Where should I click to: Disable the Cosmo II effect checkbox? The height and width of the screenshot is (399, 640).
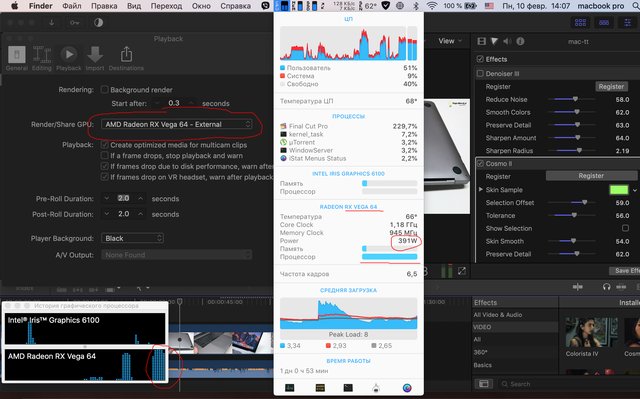coord(480,164)
